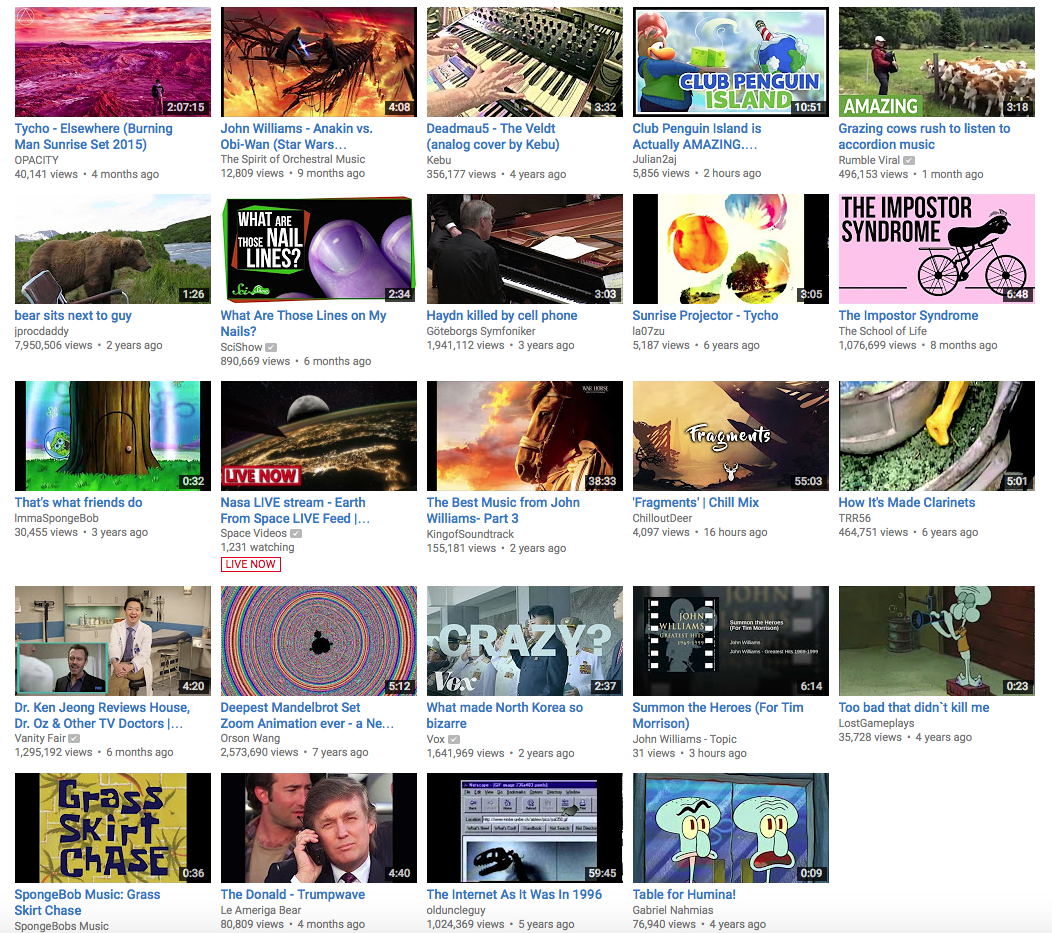
Task: Click the two Squidwards Table for Humina thumbnail
Action: (x=731, y=828)
